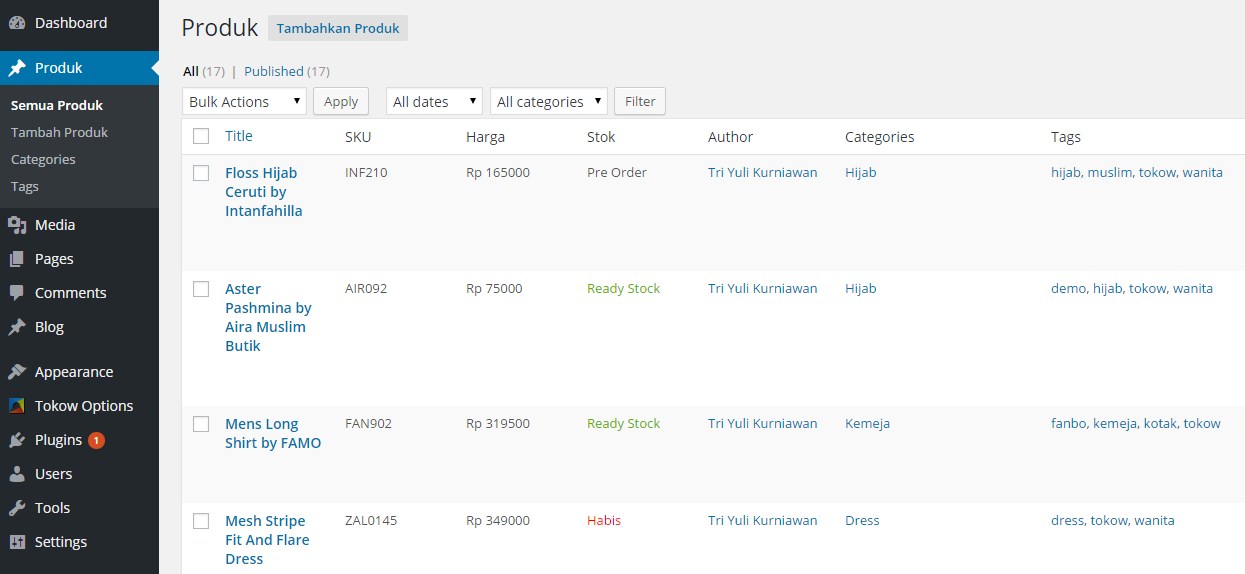The height and width of the screenshot is (574, 1245).
Task: Click the Media icon in sidebar
Action: pyautogui.click(x=17, y=225)
